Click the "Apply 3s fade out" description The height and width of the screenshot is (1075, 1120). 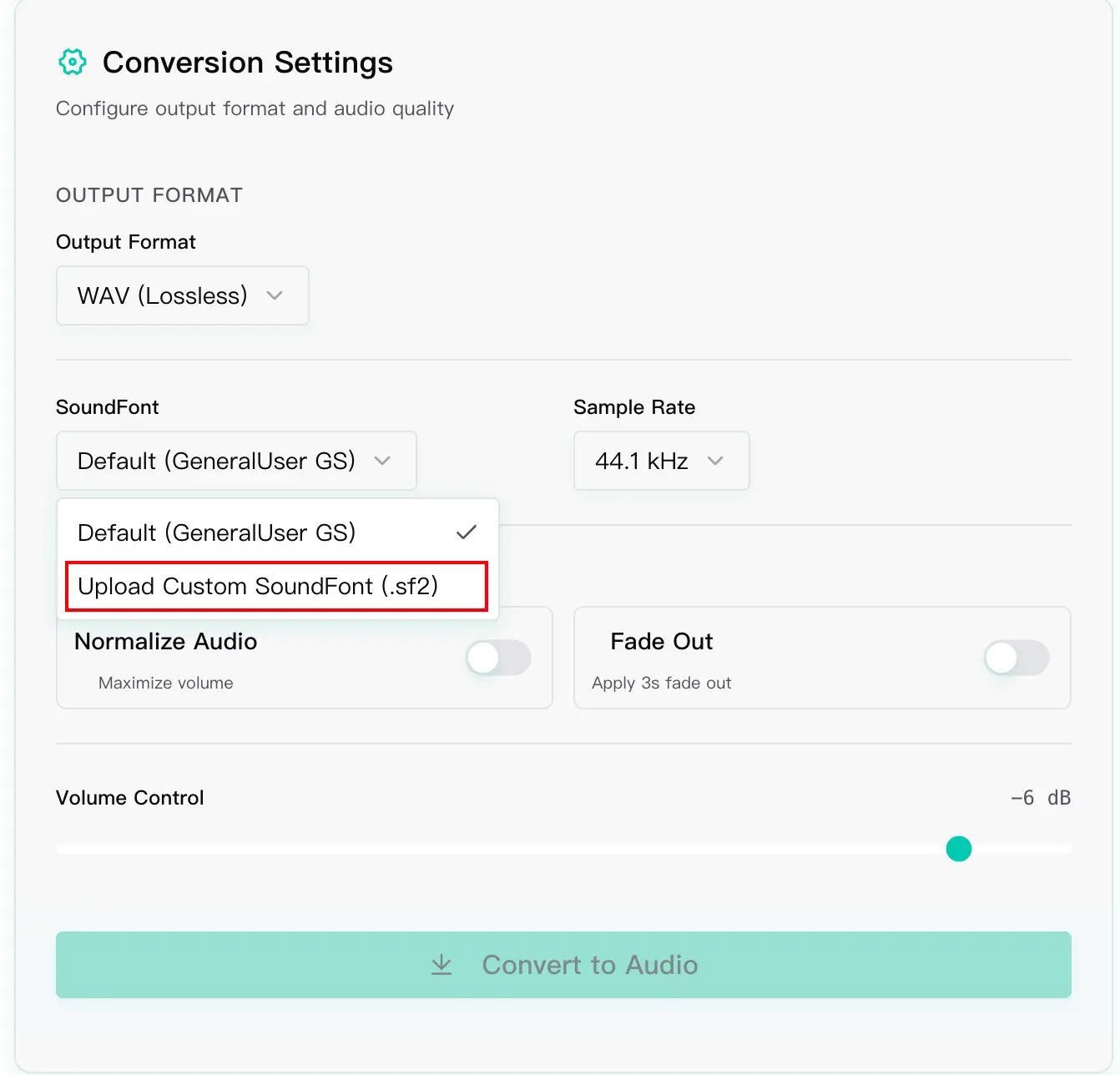[x=661, y=683]
